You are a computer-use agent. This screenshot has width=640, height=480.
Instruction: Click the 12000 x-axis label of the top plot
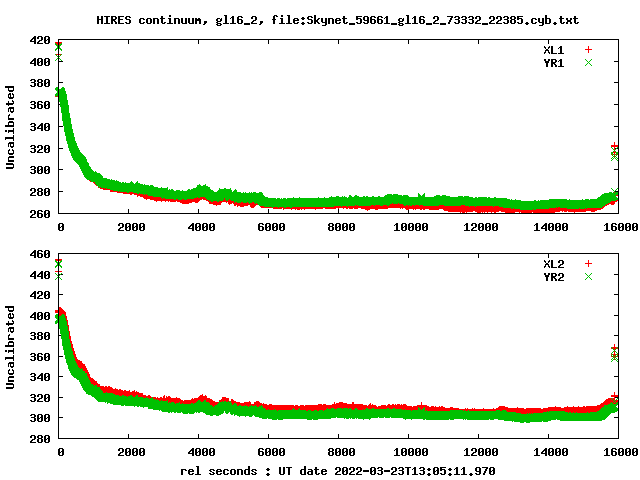(481, 227)
